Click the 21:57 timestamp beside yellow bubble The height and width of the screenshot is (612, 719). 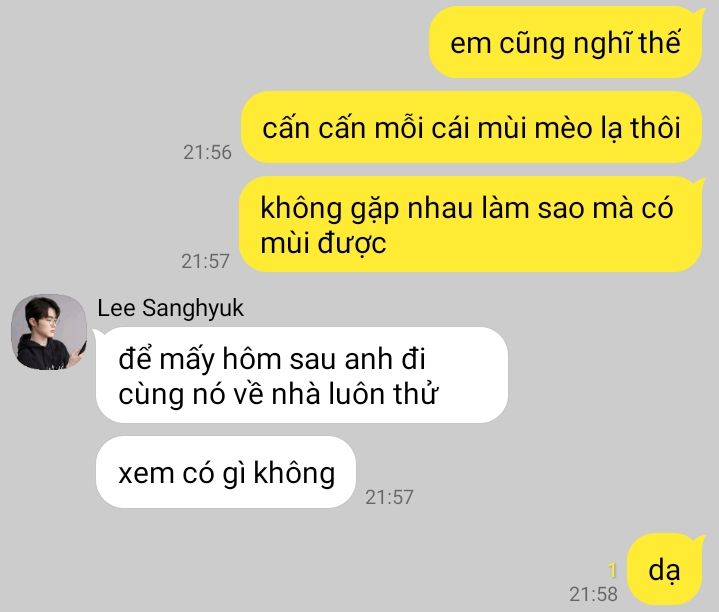[205, 261]
